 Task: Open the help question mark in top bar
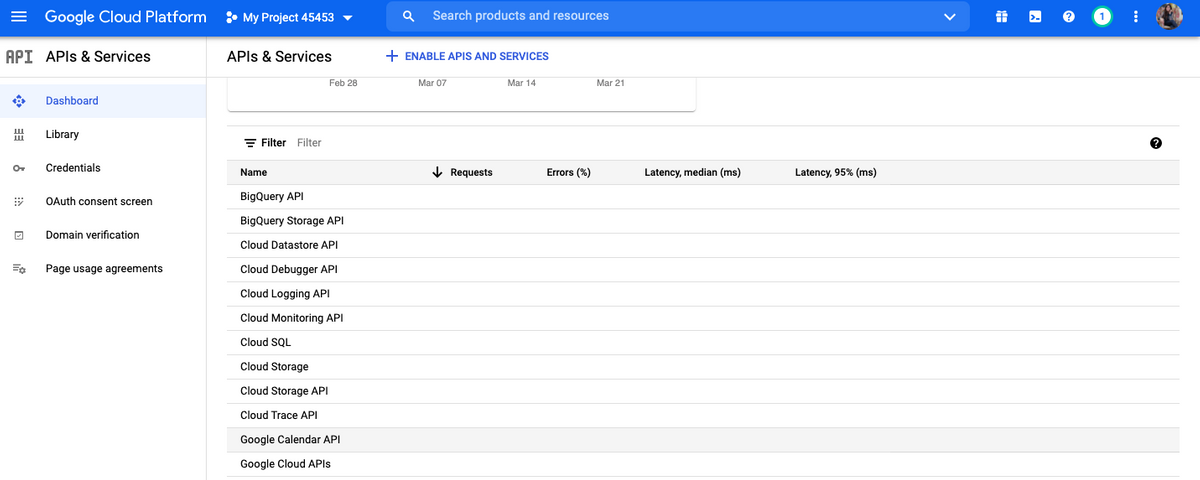[1068, 17]
